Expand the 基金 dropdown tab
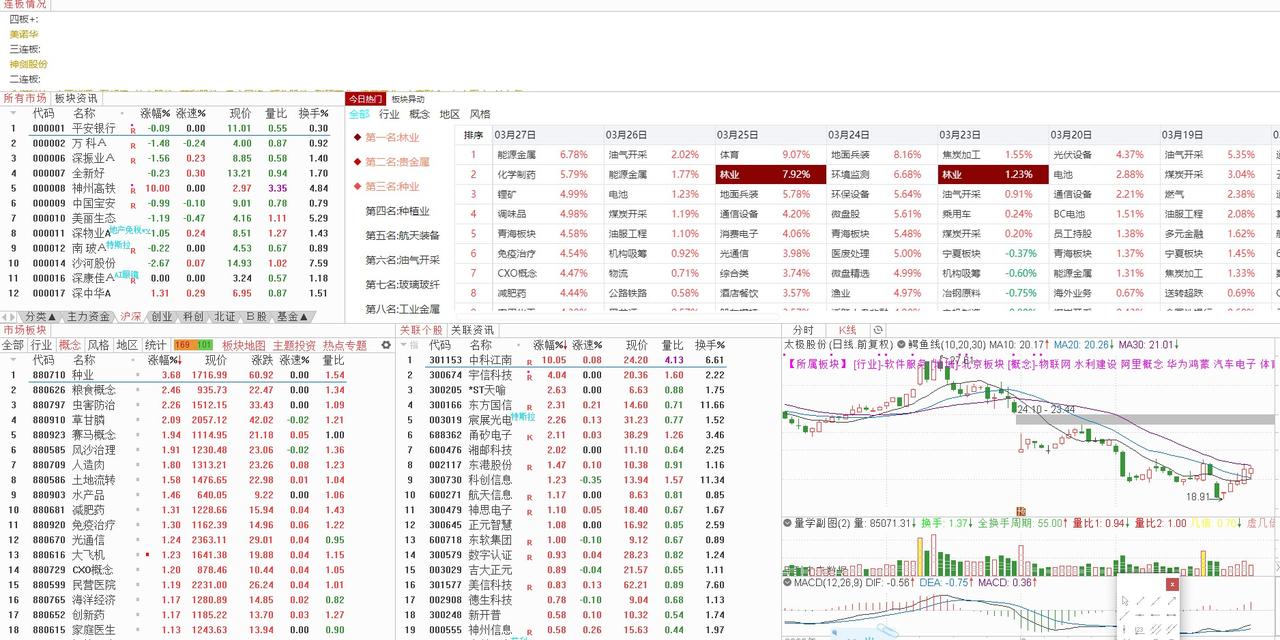 [x=292, y=317]
